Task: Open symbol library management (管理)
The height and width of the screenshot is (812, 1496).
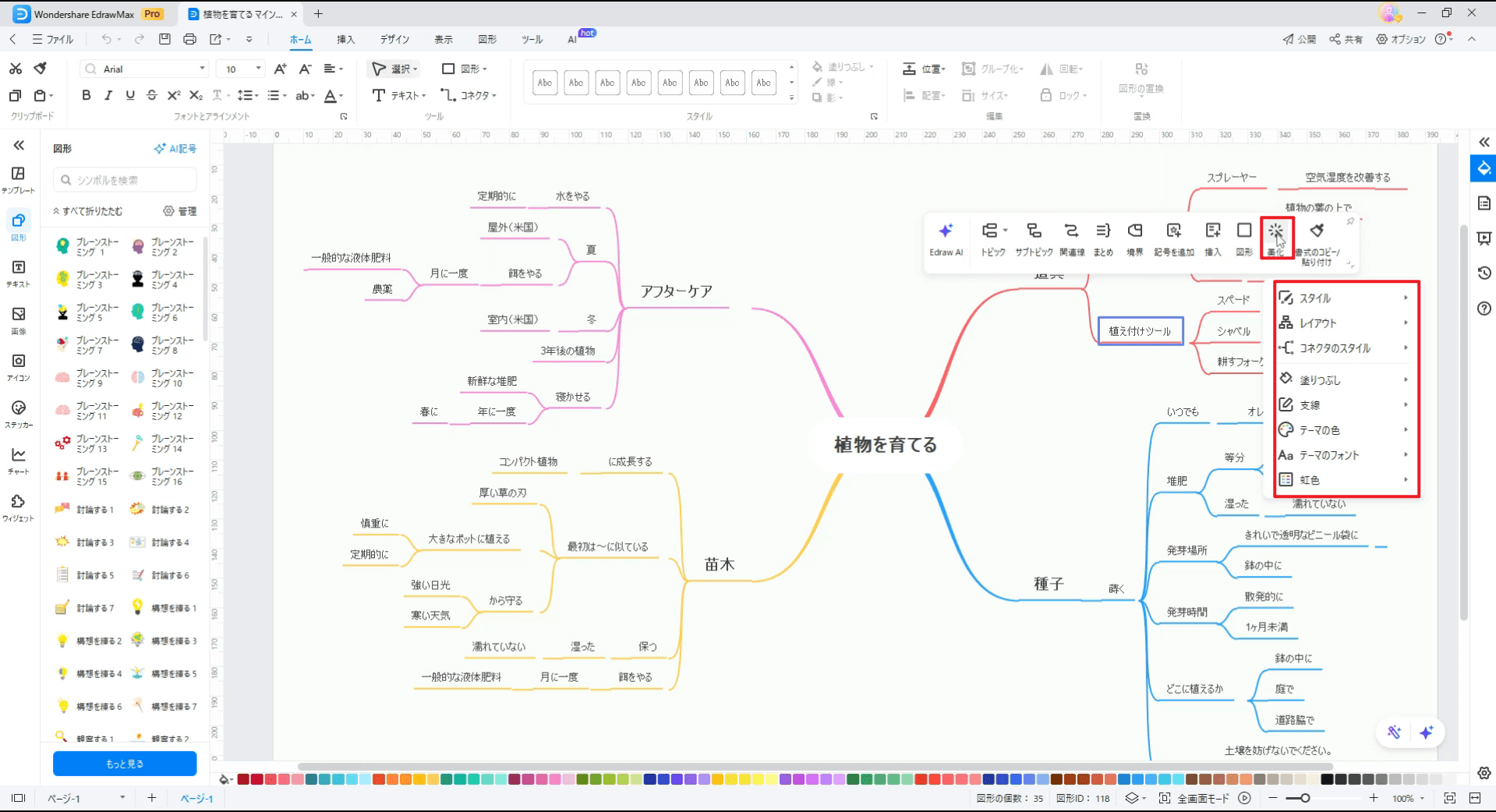Action: (180, 211)
